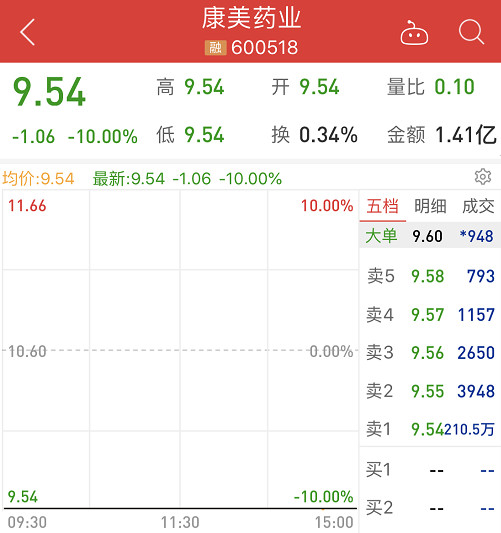
Task: Tap the back arrow icon
Action: (x=27, y=32)
